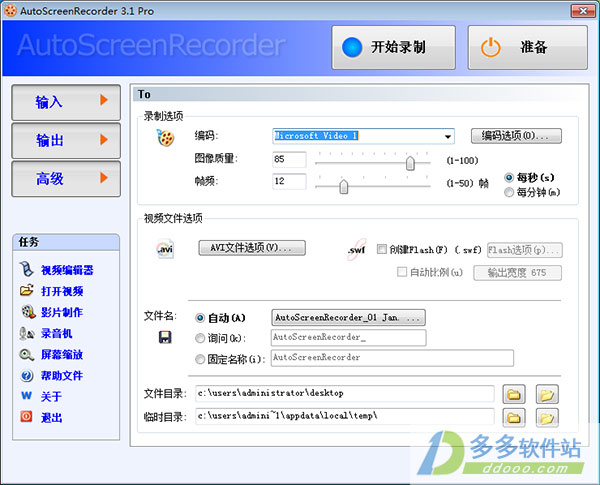The image size is (600, 485).
Task: Click the 图像质量 value field 85
Action: tap(289, 159)
